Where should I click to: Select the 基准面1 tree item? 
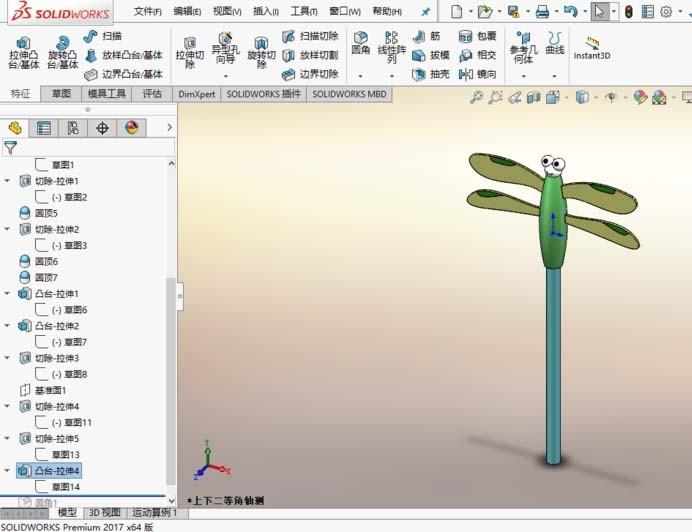[x=43, y=390]
